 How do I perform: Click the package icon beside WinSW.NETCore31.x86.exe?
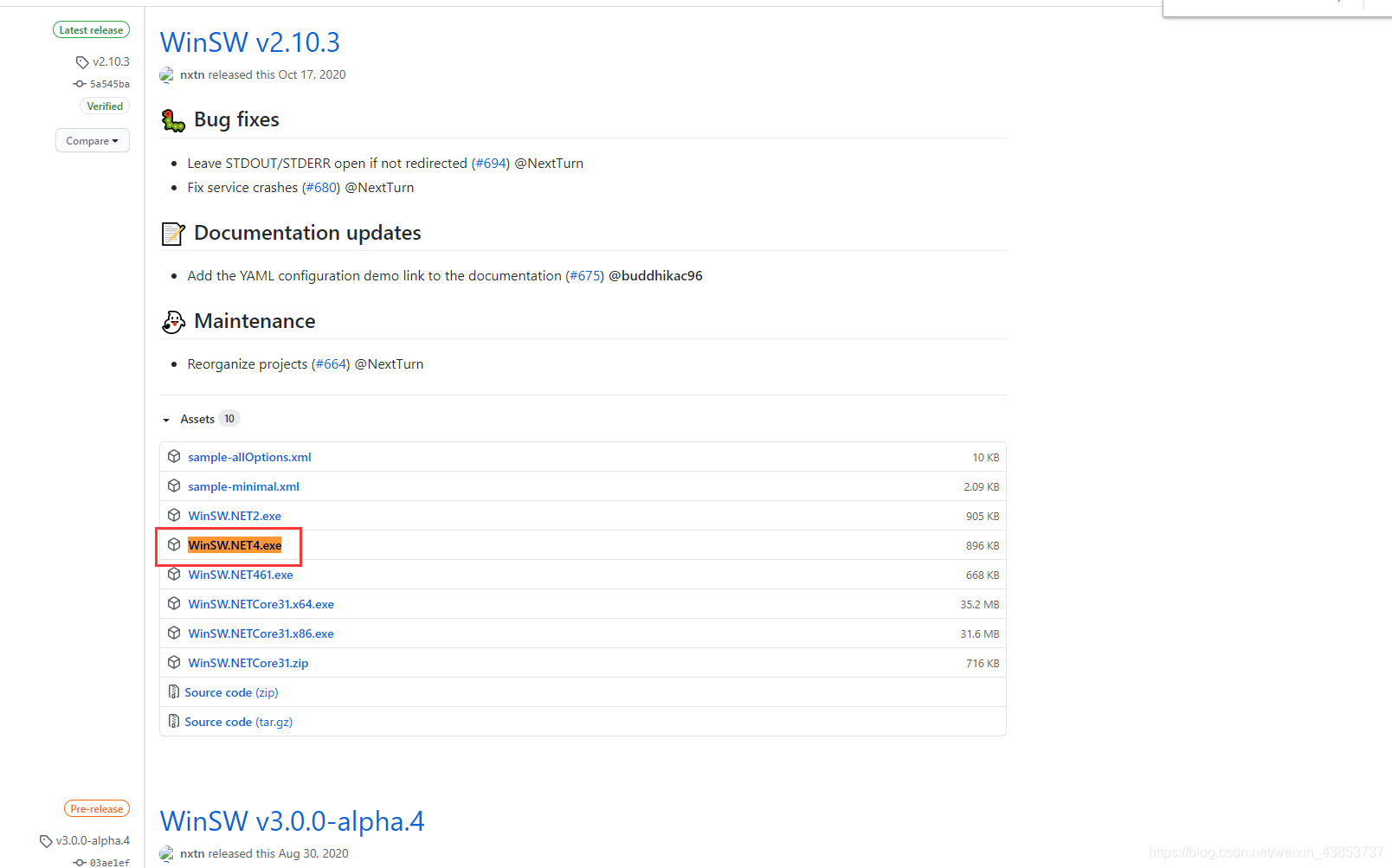(174, 633)
